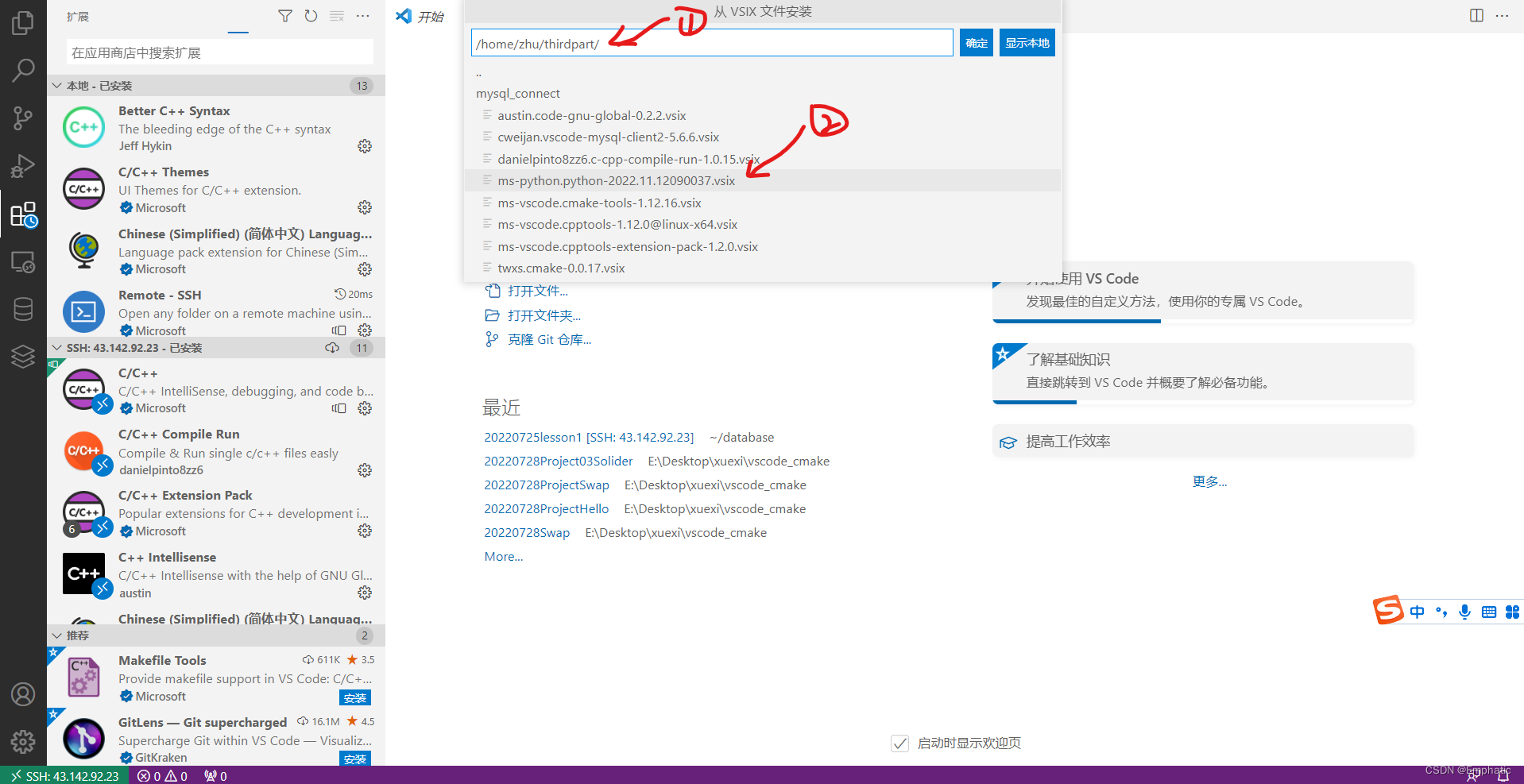Open the Source Control view
The image size is (1524, 784).
(x=23, y=119)
